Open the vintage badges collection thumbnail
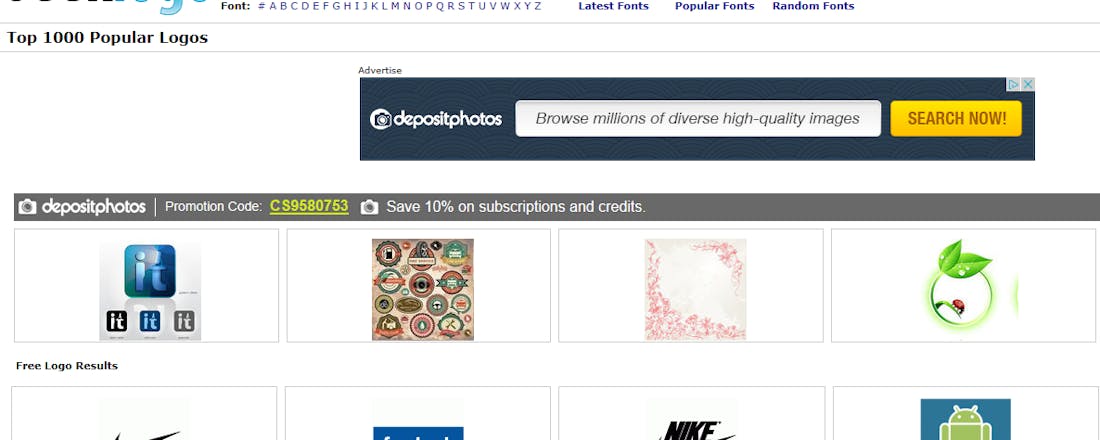 coord(423,290)
